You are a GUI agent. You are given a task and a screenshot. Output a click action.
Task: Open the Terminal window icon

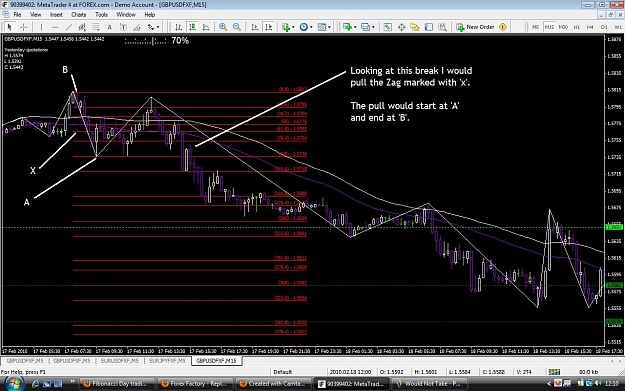click(x=429, y=27)
